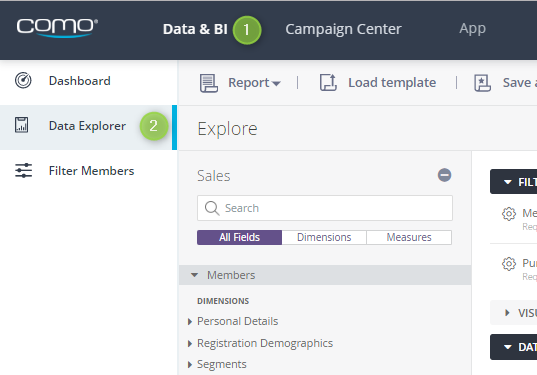The image size is (537, 375).
Task: Click the Como logo
Action: [57, 27]
